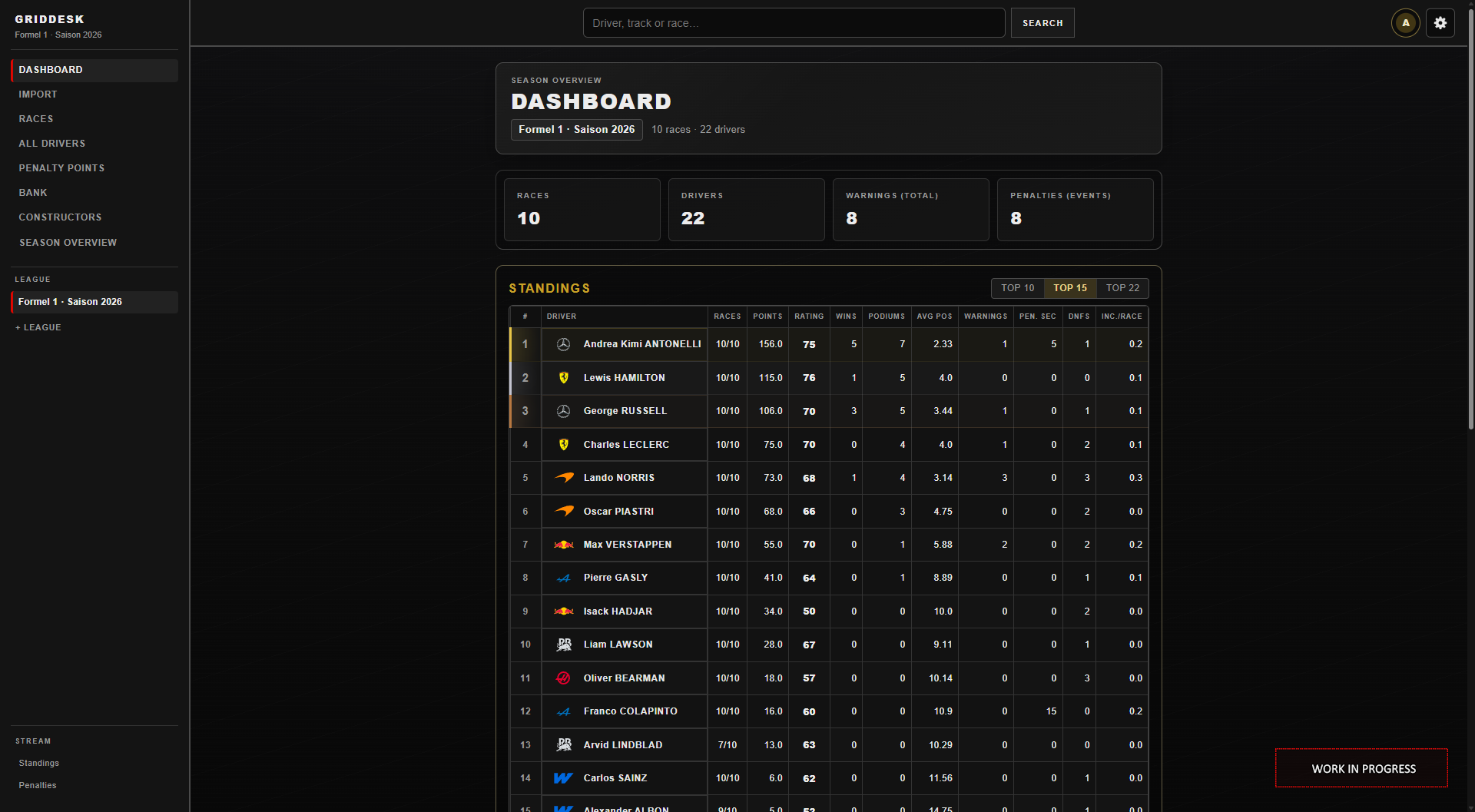Open the Races section
1475x812 pixels.
94,119
